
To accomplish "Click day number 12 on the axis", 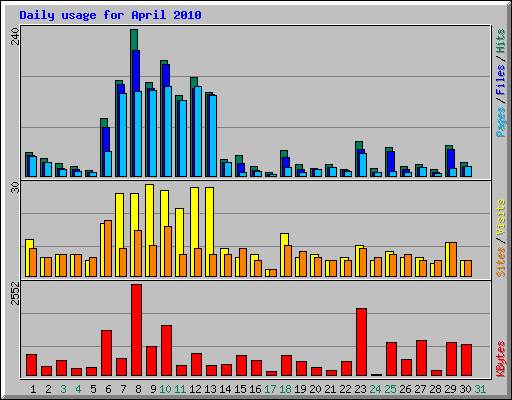I will [x=195, y=389].
